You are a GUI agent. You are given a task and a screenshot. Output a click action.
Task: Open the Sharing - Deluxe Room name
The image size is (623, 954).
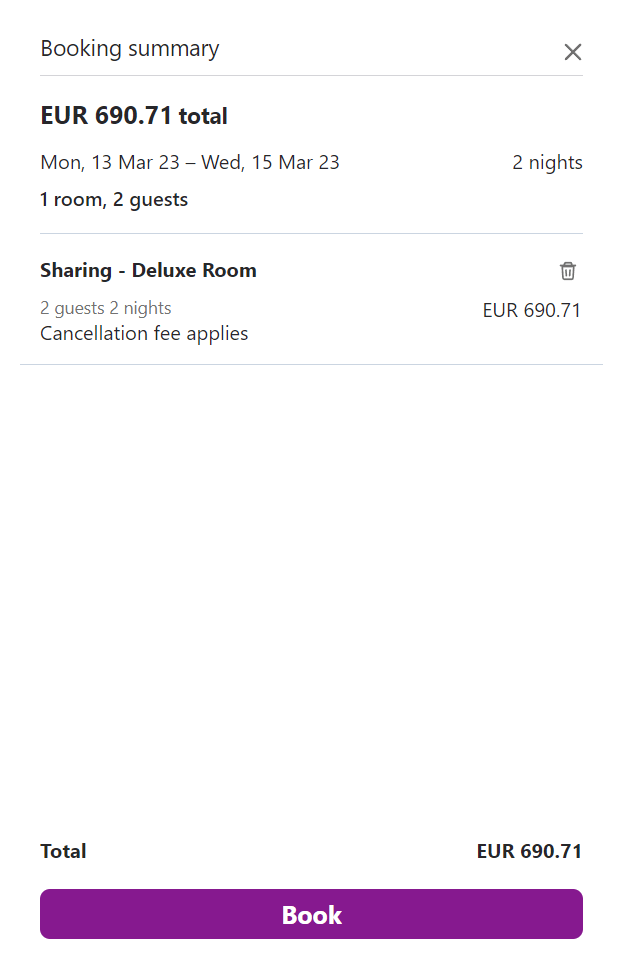pos(148,270)
